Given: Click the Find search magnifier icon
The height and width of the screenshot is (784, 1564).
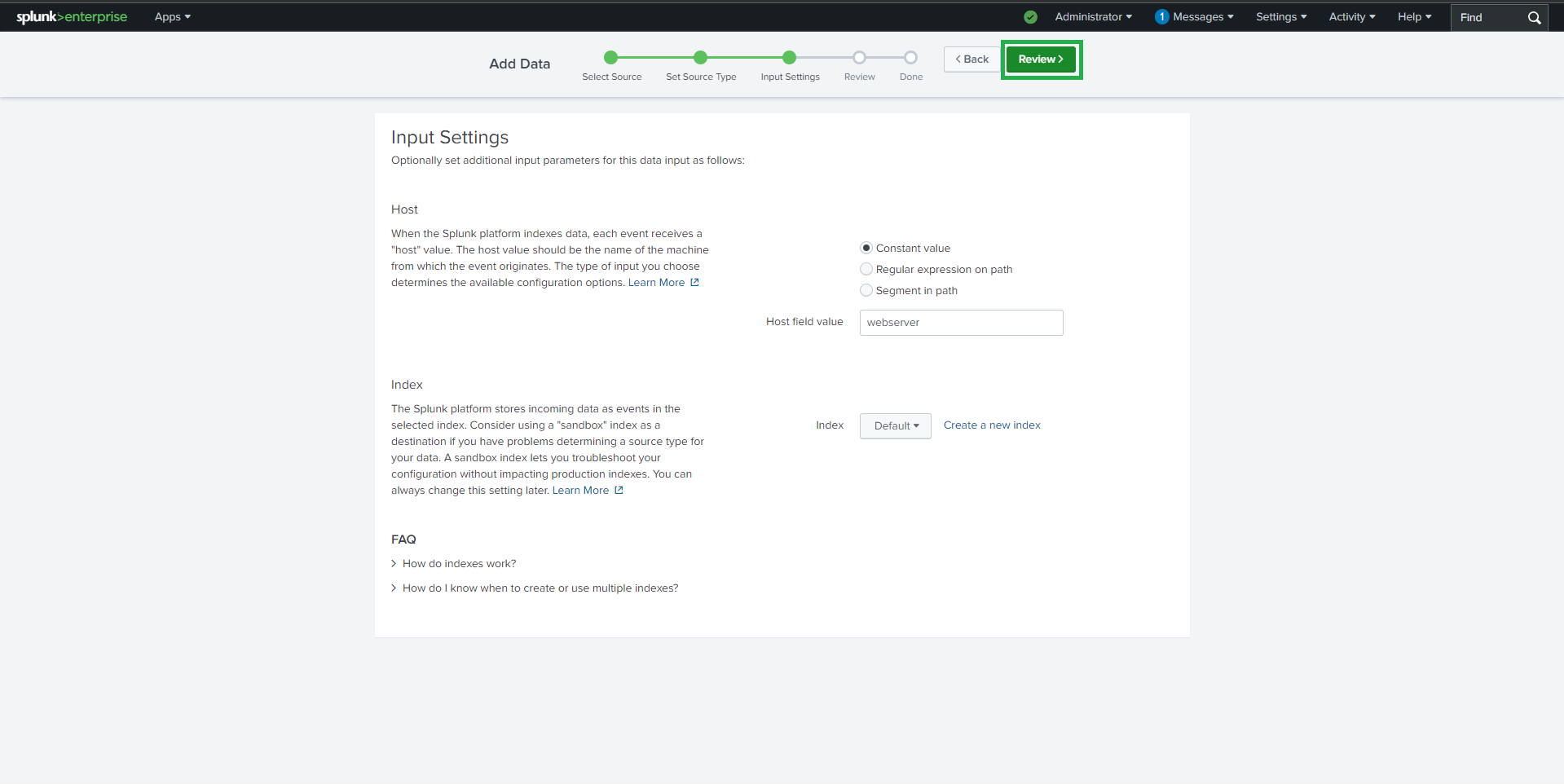Looking at the screenshot, I should click(x=1534, y=17).
